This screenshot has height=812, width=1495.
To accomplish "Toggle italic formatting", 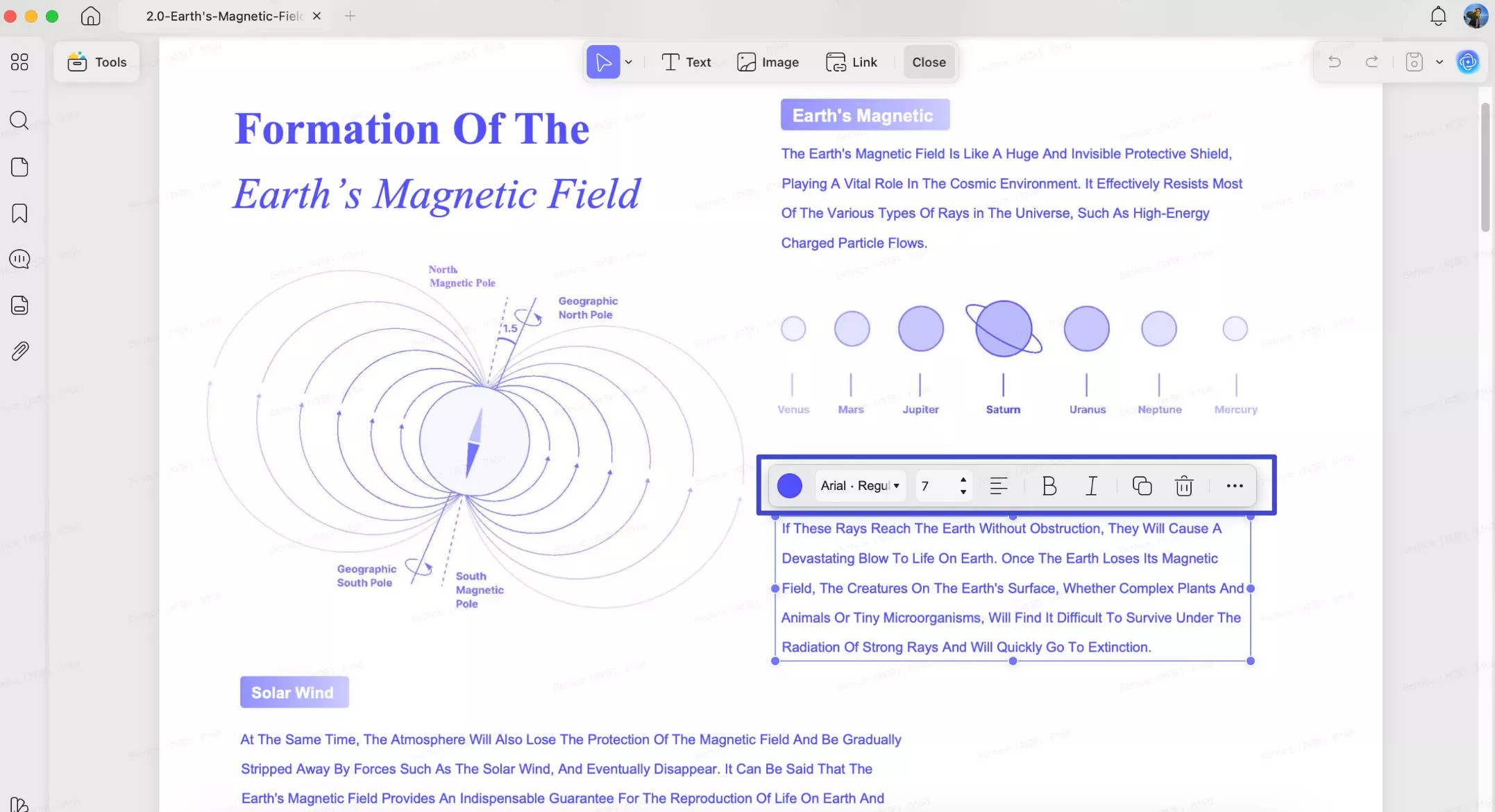I will tap(1091, 486).
